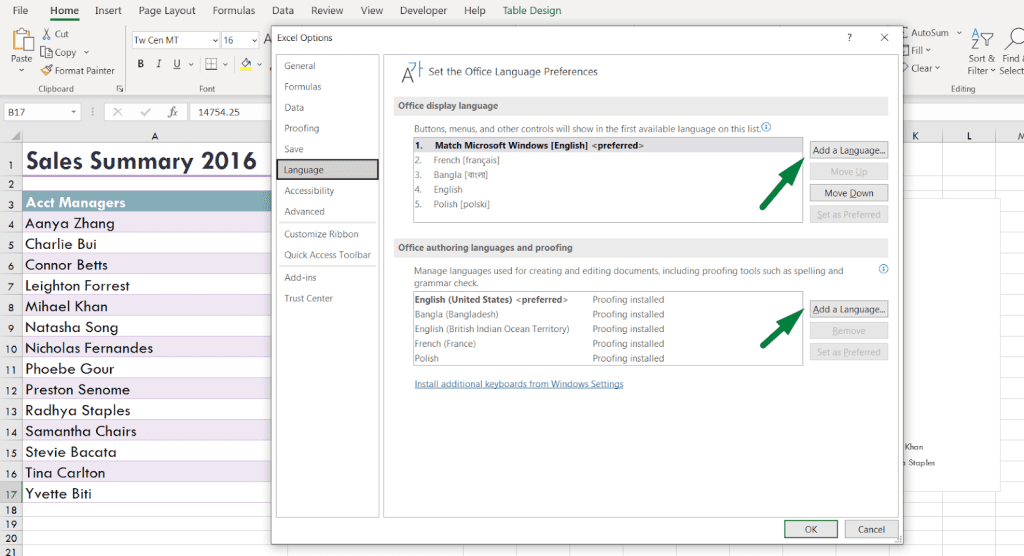
Task: Expand the Tw Cen MT font dropdown
Action: click(x=214, y=41)
